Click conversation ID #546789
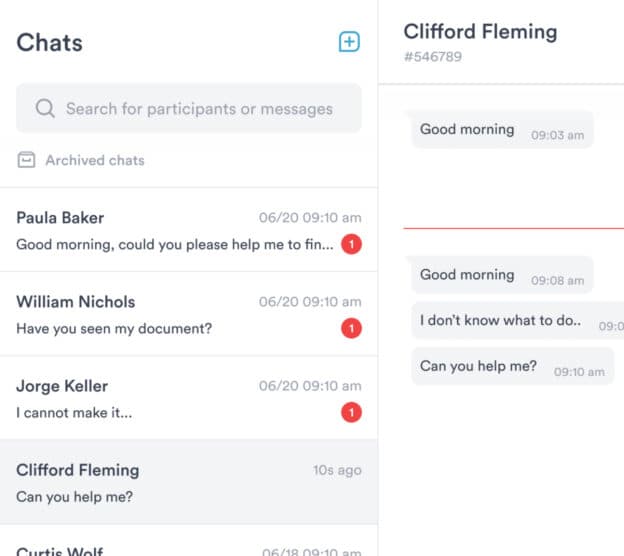Image resolution: width=624 pixels, height=556 pixels. 432,57
